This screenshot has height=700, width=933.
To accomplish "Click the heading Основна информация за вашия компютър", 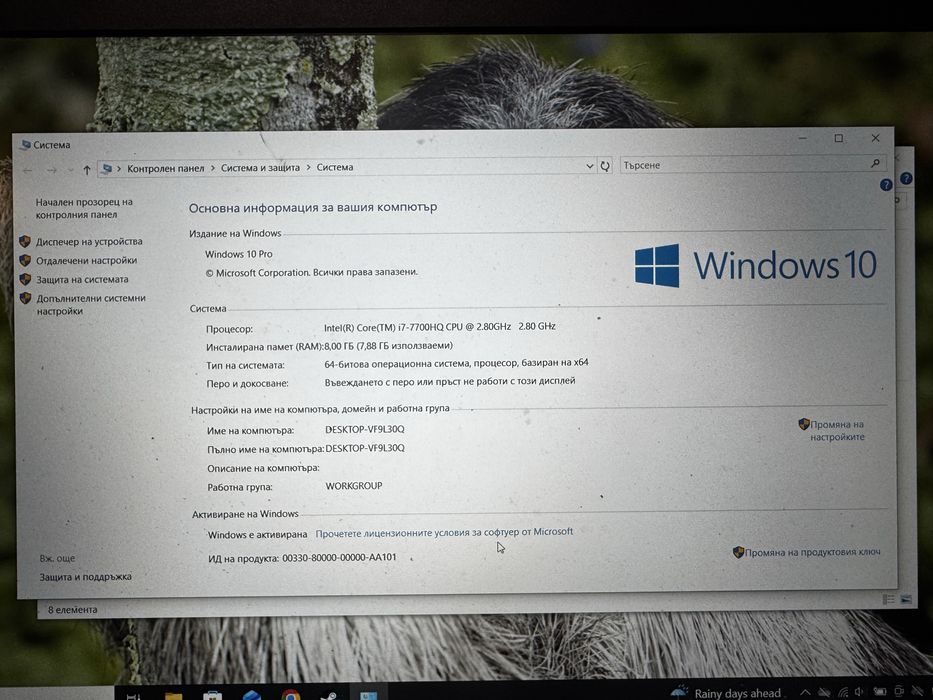I will pos(313,208).
